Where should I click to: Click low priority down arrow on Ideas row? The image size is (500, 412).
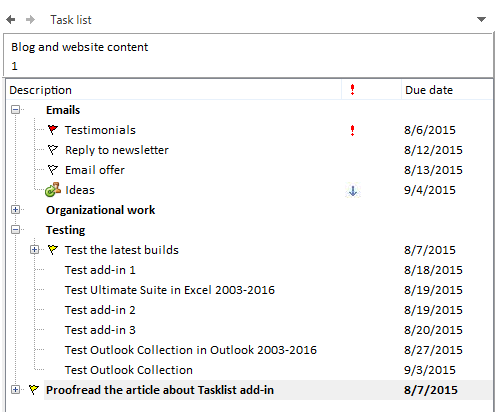[353, 191]
